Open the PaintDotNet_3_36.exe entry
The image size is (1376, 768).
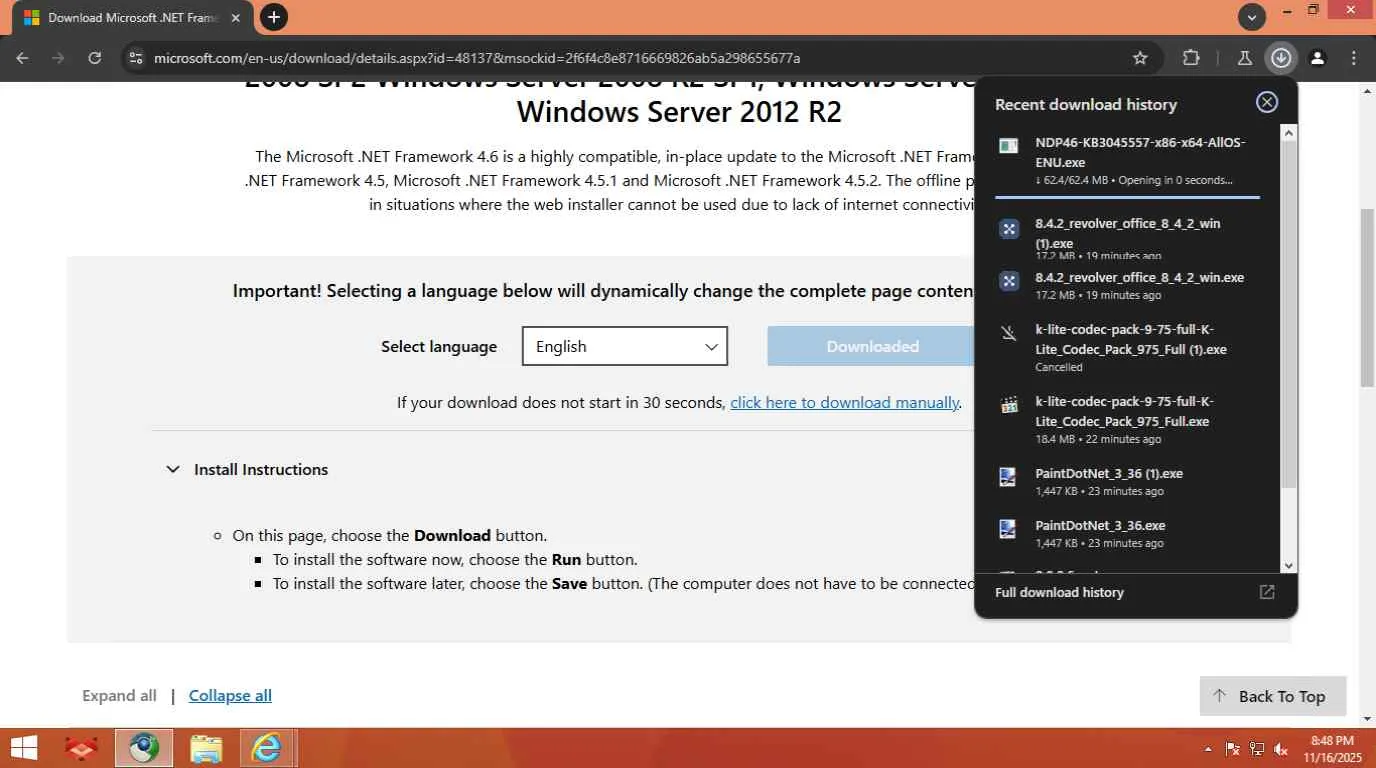(1128, 533)
